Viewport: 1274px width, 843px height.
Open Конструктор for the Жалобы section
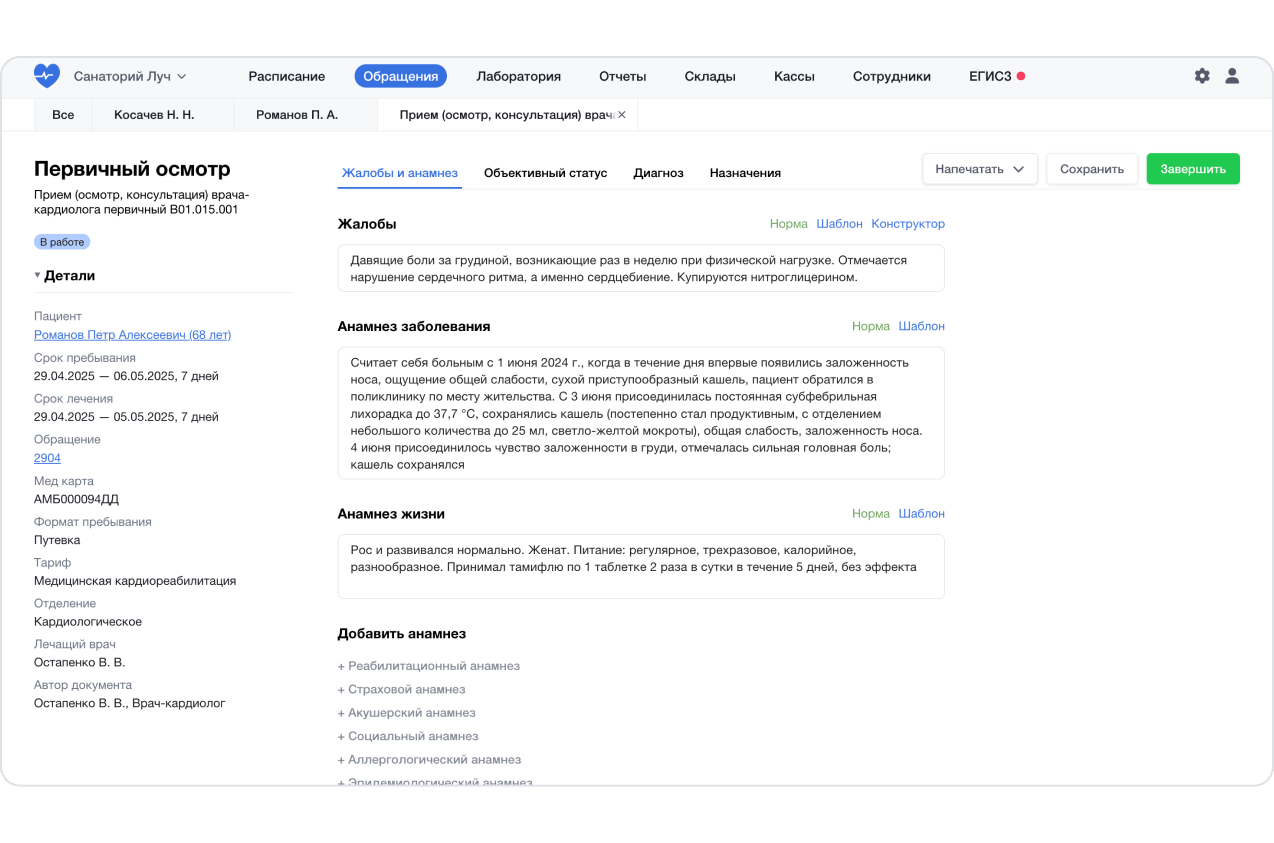(907, 224)
